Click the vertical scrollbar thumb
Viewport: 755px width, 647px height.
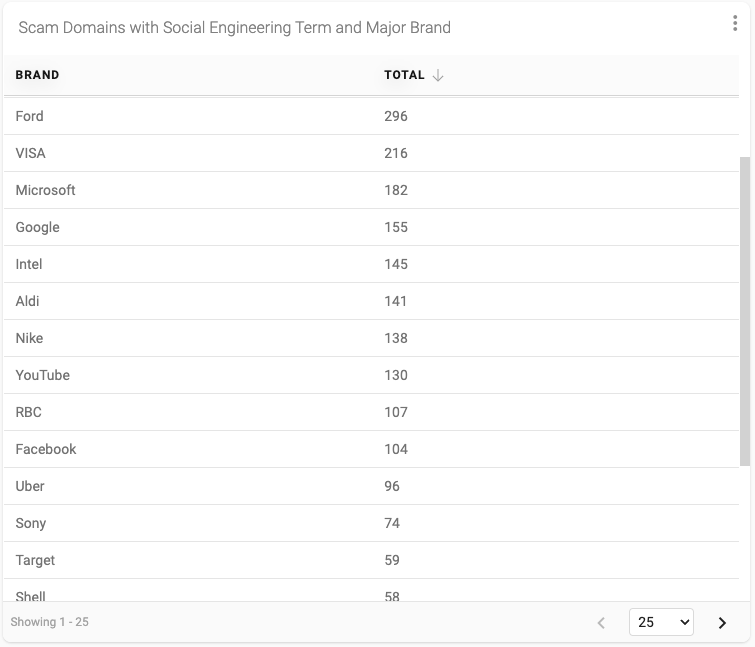(x=744, y=311)
